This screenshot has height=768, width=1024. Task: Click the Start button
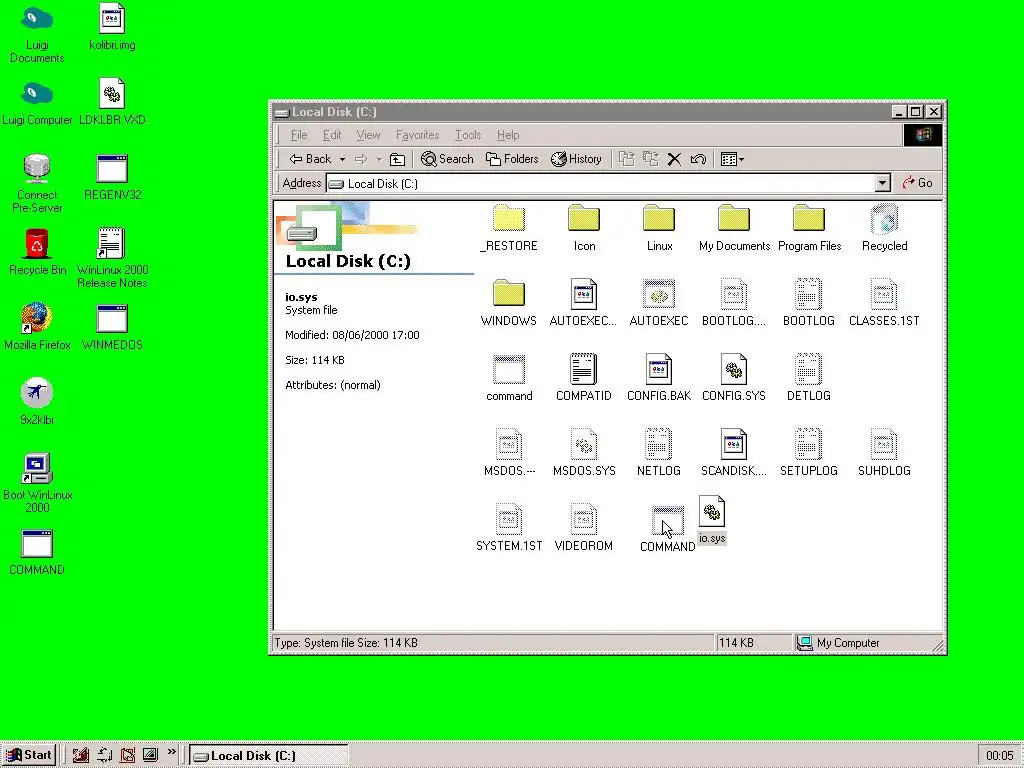(x=29, y=756)
